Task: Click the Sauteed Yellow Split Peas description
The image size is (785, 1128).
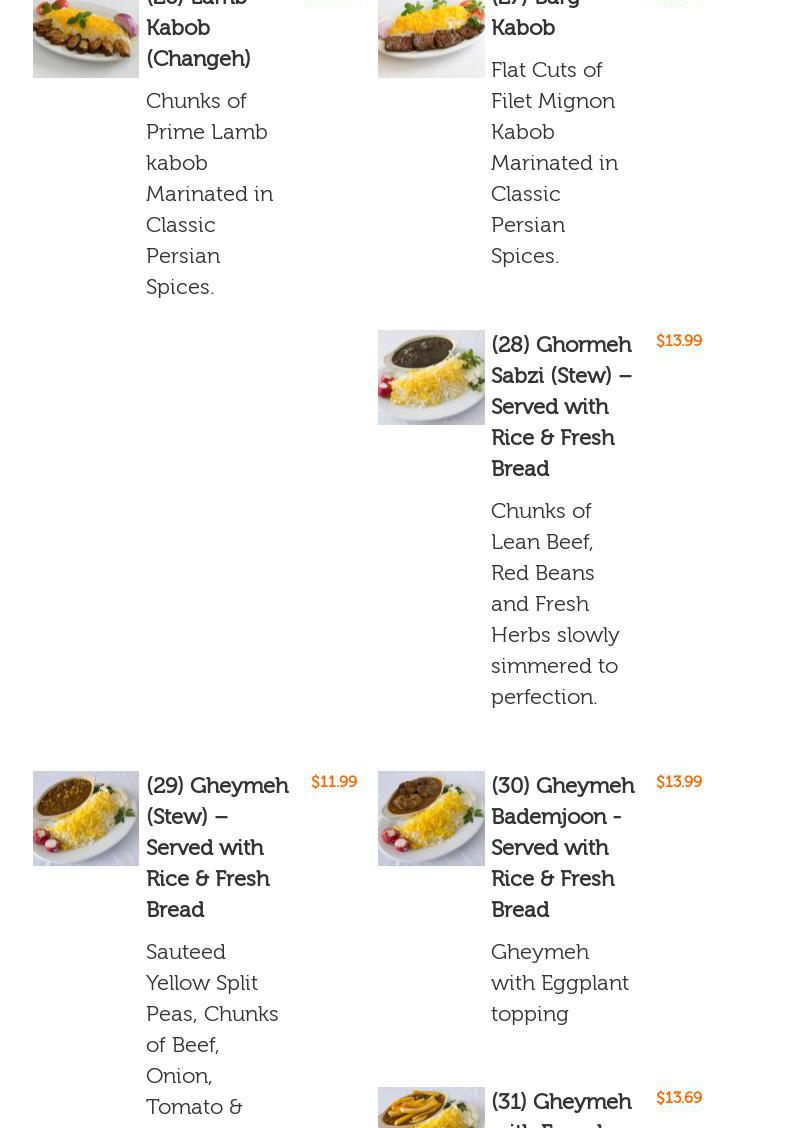Action: point(212,1028)
